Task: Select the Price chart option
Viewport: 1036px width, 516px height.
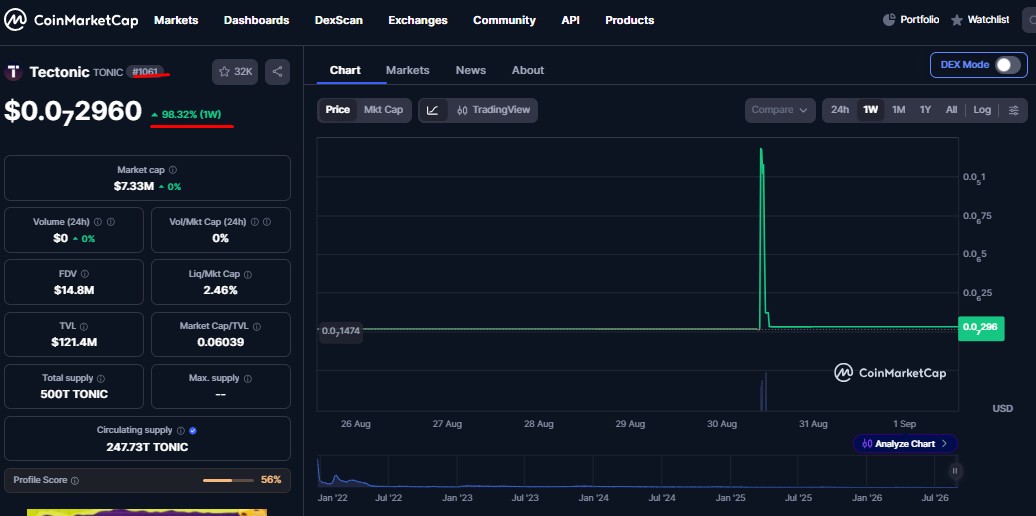Action: [x=338, y=110]
